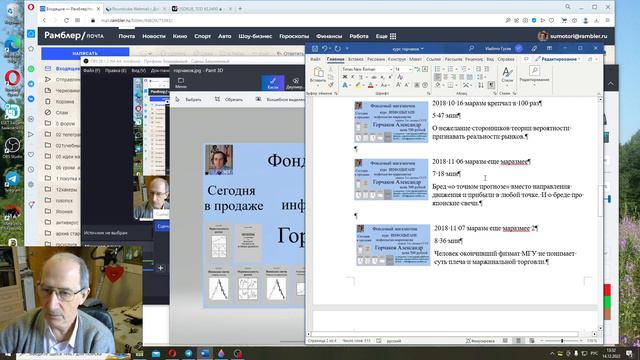Screen dimensions: 640x360
Task: Copy selection with the copy icon
Action: tap(331, 77)
